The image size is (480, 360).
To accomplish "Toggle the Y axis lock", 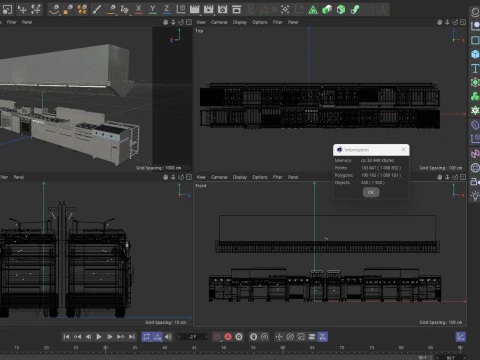I will (153, 9).
